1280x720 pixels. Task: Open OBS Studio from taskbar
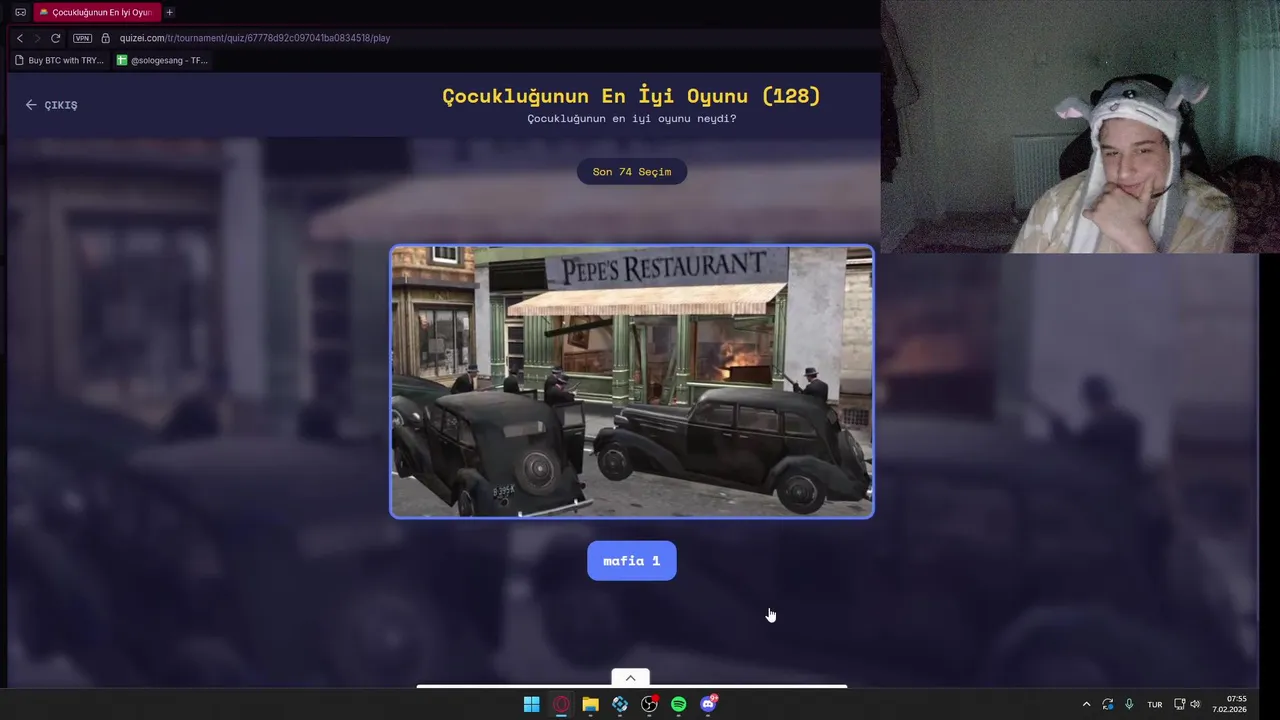[x=649, y=704]
